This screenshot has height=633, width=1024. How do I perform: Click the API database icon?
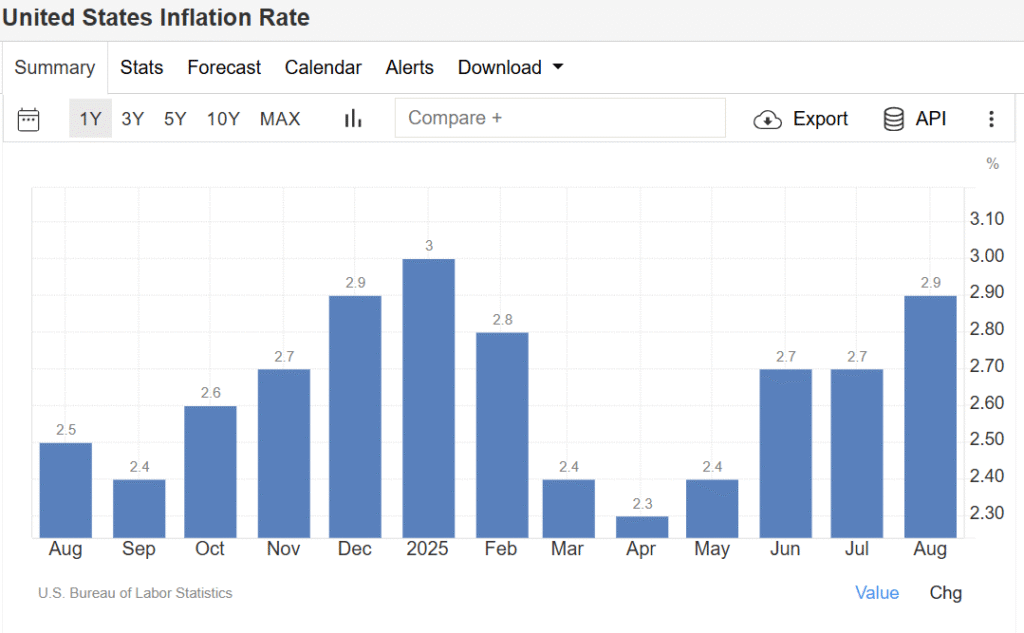[x=893, y=119]
